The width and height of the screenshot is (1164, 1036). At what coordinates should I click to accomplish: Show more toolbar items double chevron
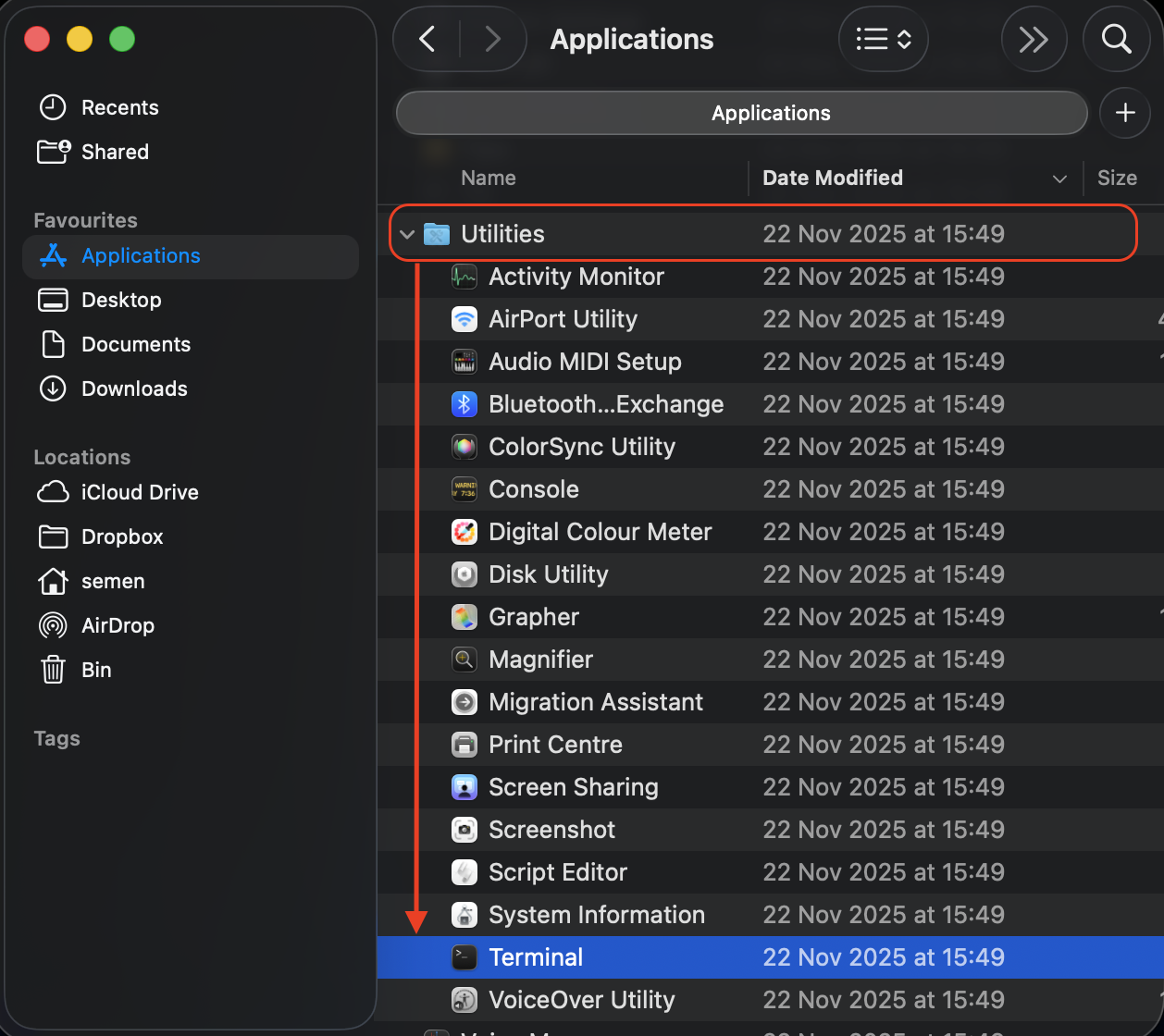click(1034, 39)
